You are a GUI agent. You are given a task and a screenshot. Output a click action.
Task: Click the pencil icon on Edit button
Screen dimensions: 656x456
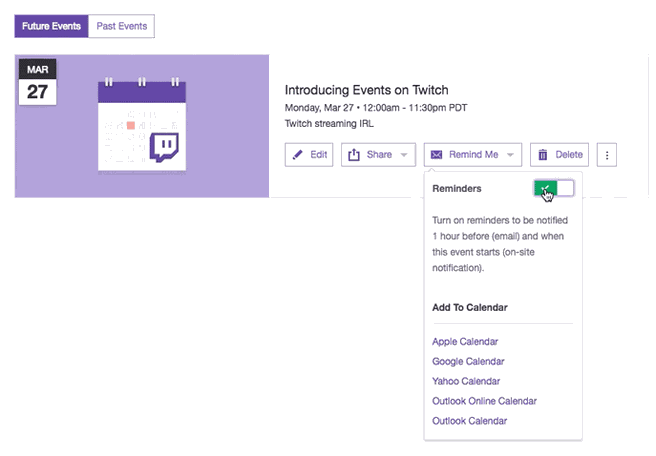297,155
